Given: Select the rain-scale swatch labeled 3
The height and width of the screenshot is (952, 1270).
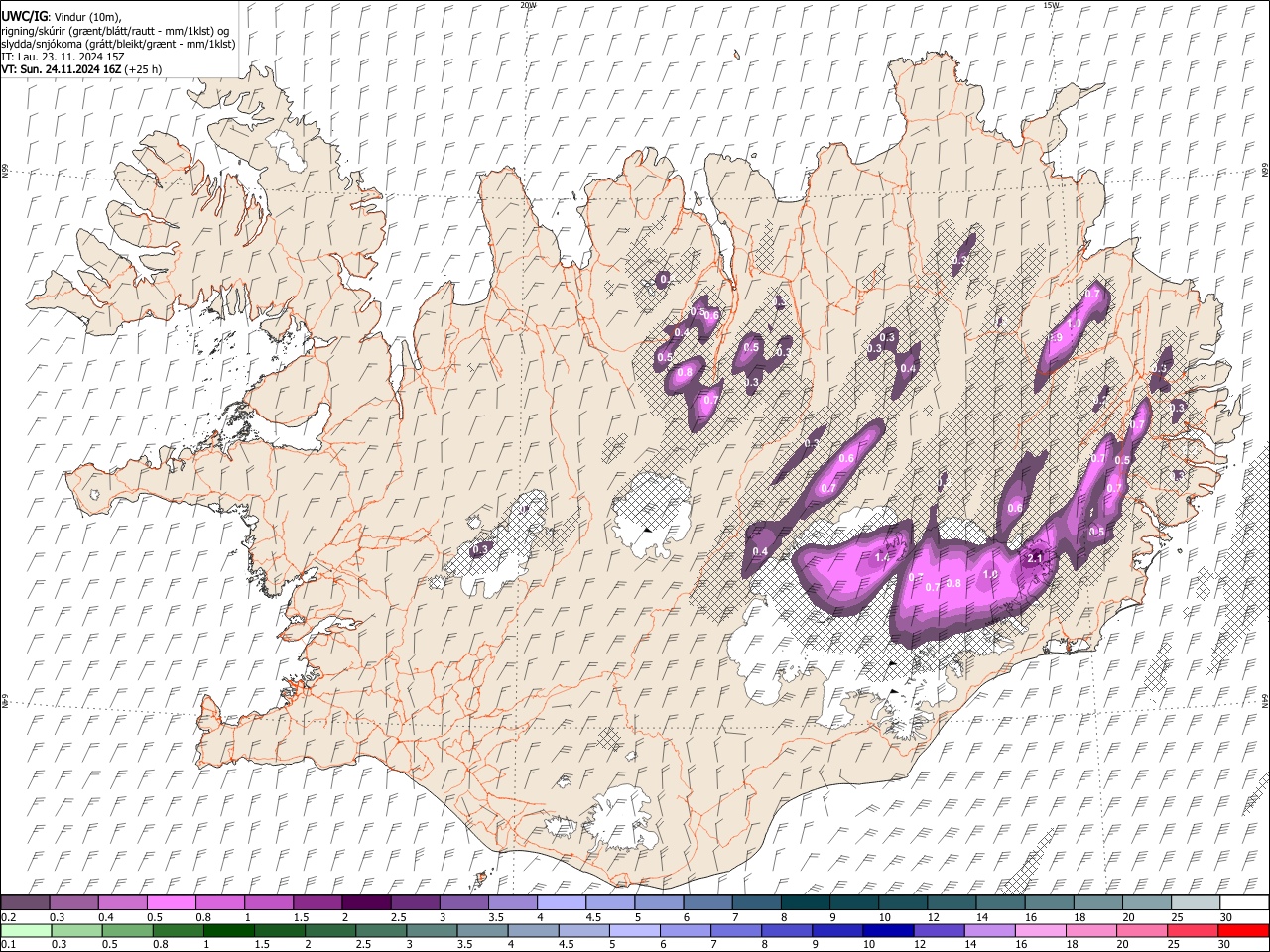Looking at the screenshot, I should pos(432,930).
